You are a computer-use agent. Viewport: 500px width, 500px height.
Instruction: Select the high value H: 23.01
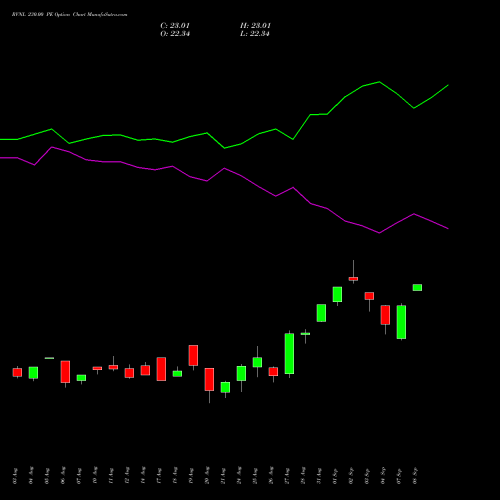255,26
